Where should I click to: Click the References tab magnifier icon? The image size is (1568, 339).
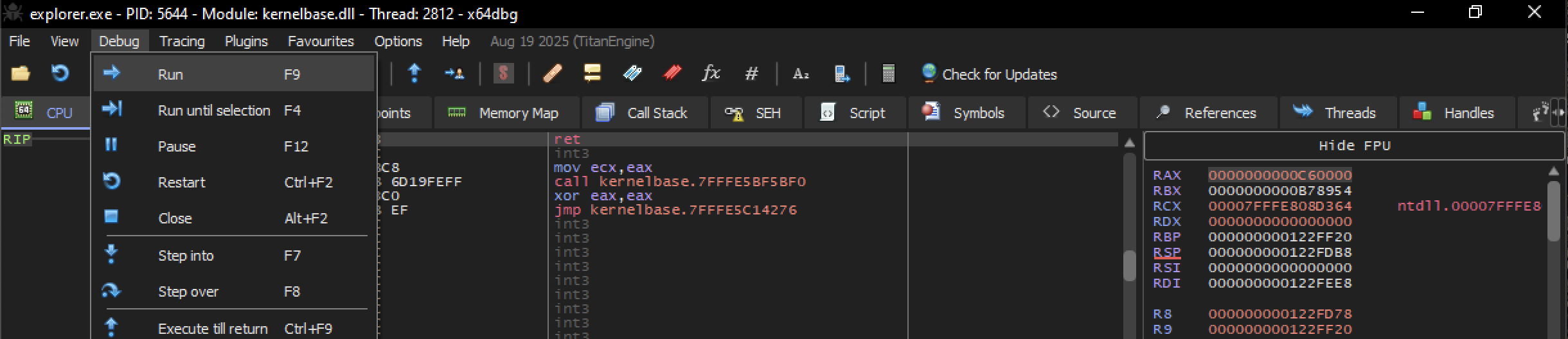(1163, 112)
